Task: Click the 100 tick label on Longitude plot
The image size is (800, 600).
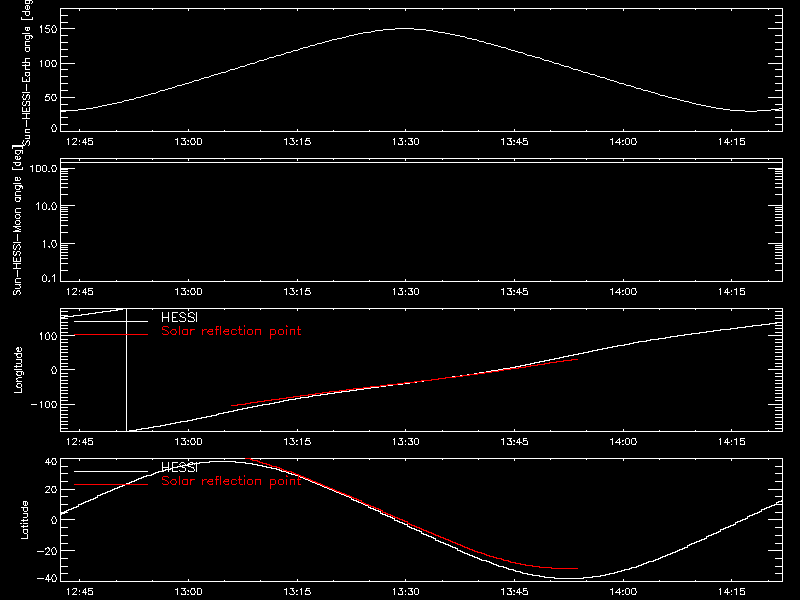Action: click(x=48, y=336)
